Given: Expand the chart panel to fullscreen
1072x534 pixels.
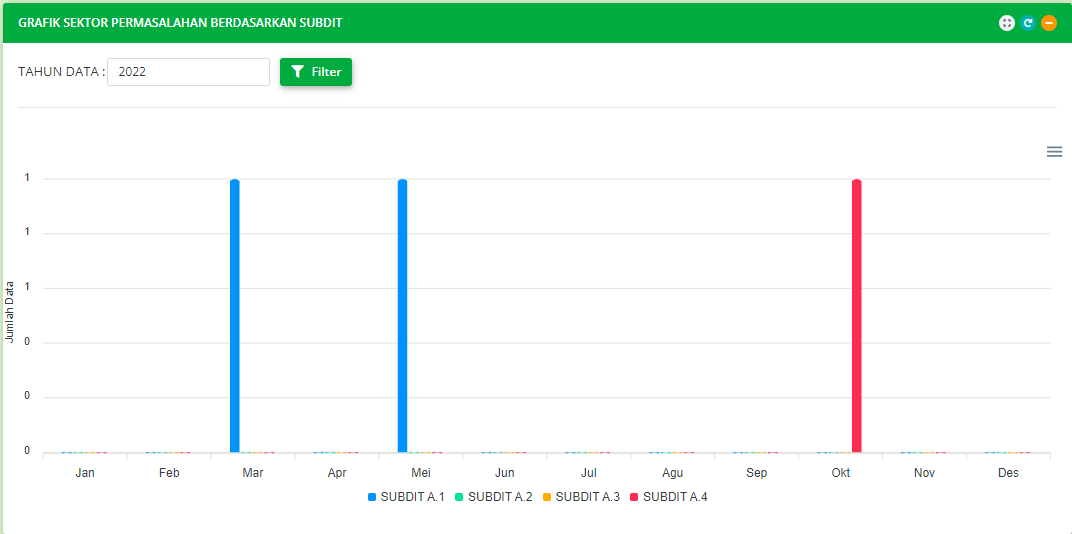Looking at the screenshot, I should coord(1007,23).
